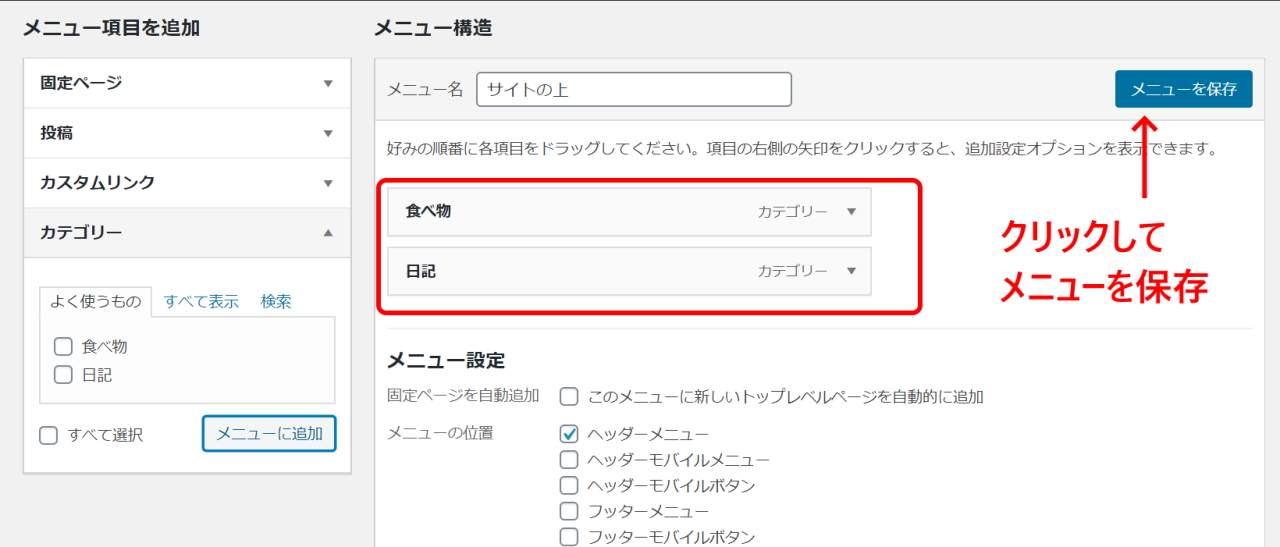Enable the フッターメニュー location checkbox
This screenshot has height=547, width=1280.
point(569,512)
